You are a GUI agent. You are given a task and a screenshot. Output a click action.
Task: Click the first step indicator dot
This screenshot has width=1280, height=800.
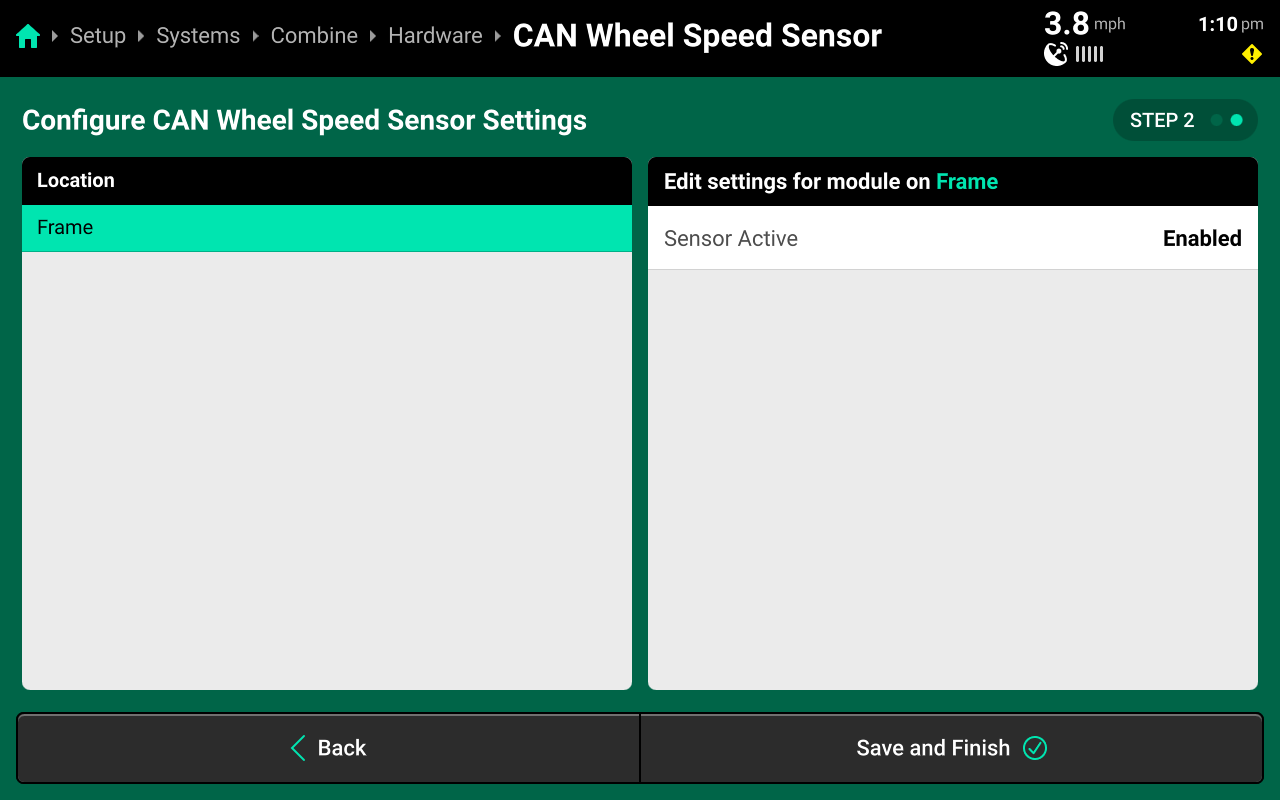point(1216,120)
